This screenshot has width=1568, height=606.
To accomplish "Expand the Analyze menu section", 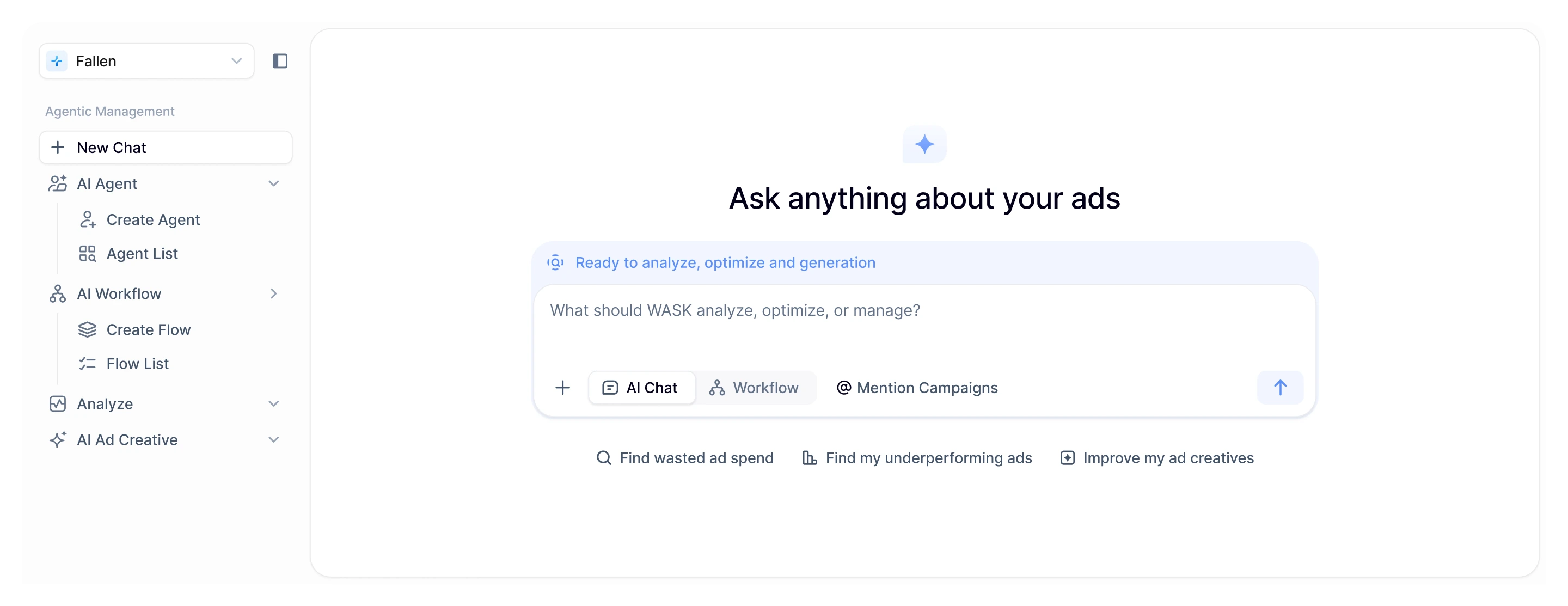I will pos(166,404).
